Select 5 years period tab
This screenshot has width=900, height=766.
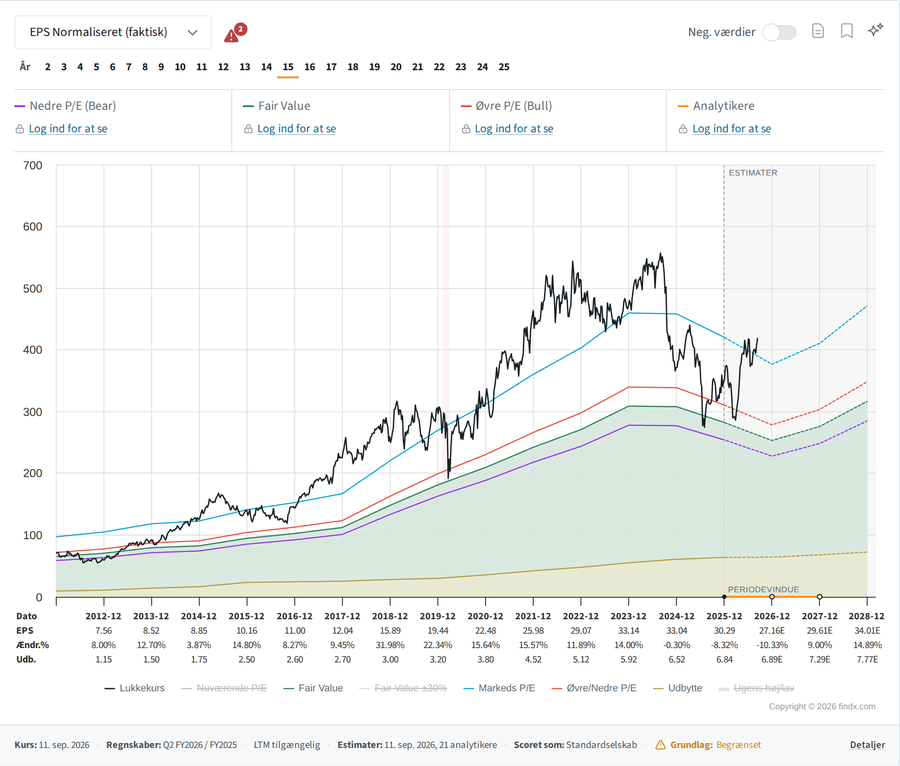pos(96,67)
